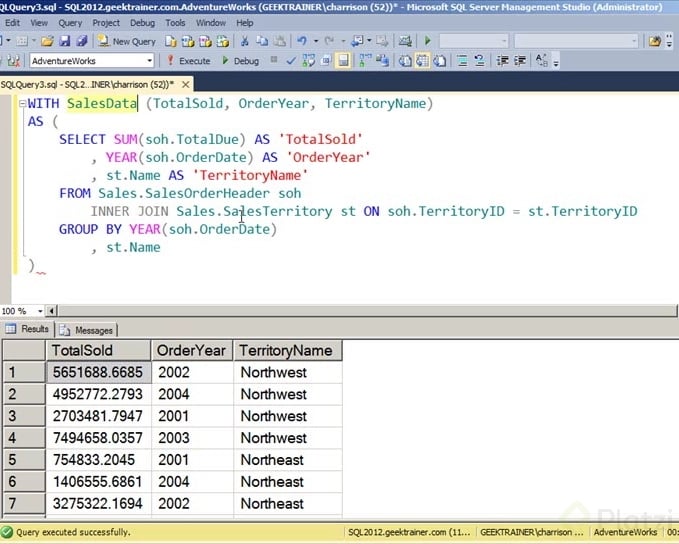
Task: Parse the query with the blue checkmark
Action: pyautogui.click(x=291, y=61)
